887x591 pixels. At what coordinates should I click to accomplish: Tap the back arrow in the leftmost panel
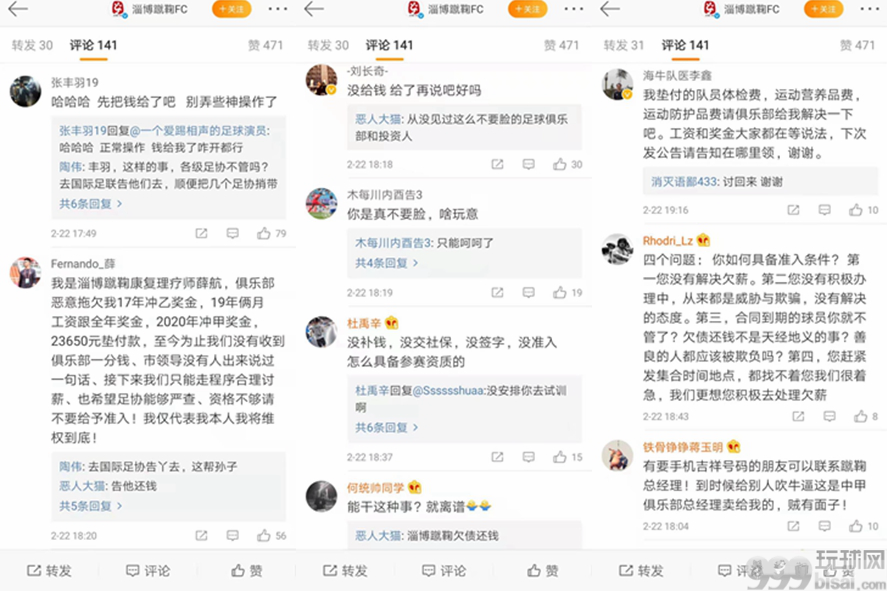pos(18,9)
